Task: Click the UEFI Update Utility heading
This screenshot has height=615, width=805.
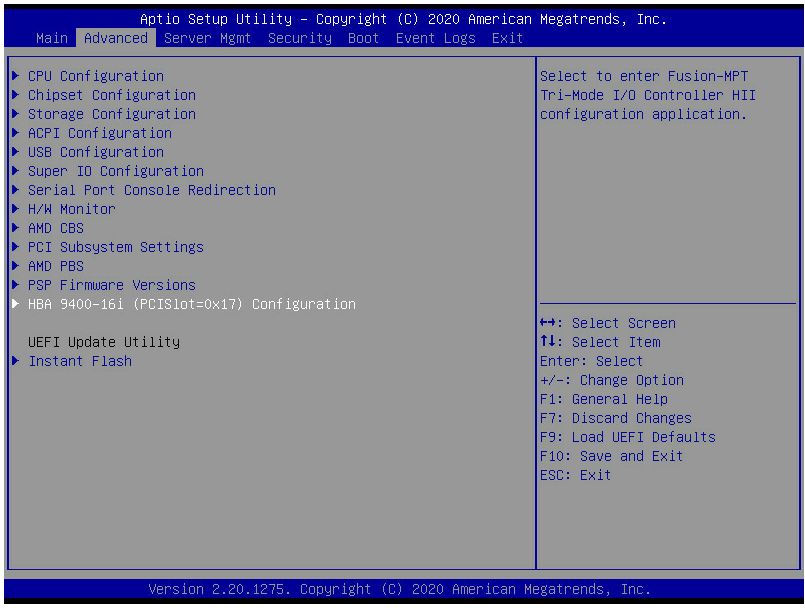Action: click(104, 342)
